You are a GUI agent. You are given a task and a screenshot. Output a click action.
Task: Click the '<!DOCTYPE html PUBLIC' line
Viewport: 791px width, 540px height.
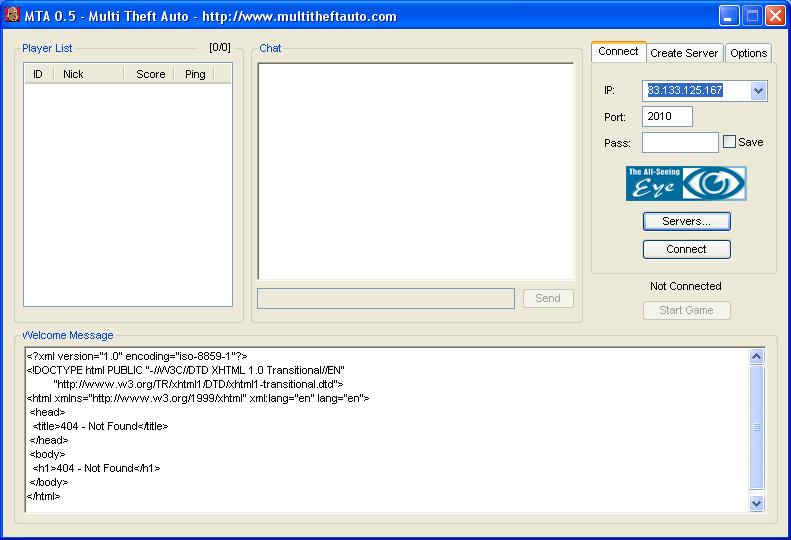[186, 370]
